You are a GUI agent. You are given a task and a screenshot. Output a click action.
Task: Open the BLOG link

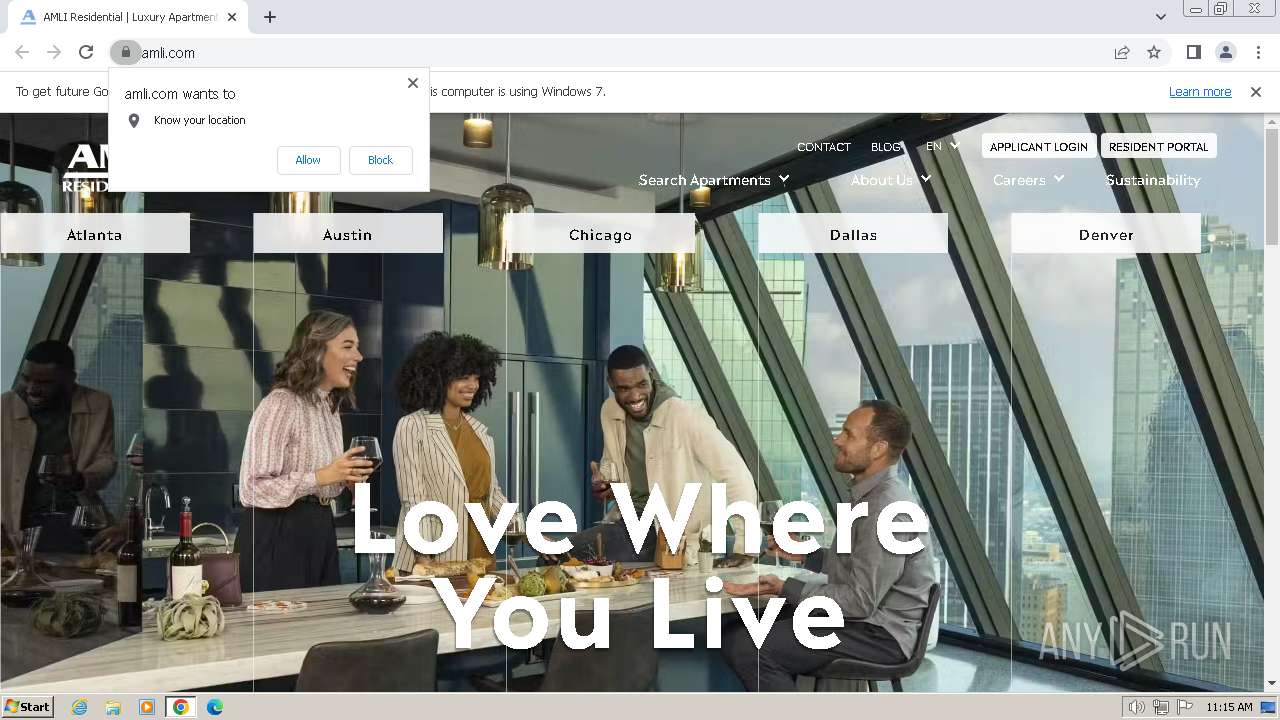click(x=886, y=147)
